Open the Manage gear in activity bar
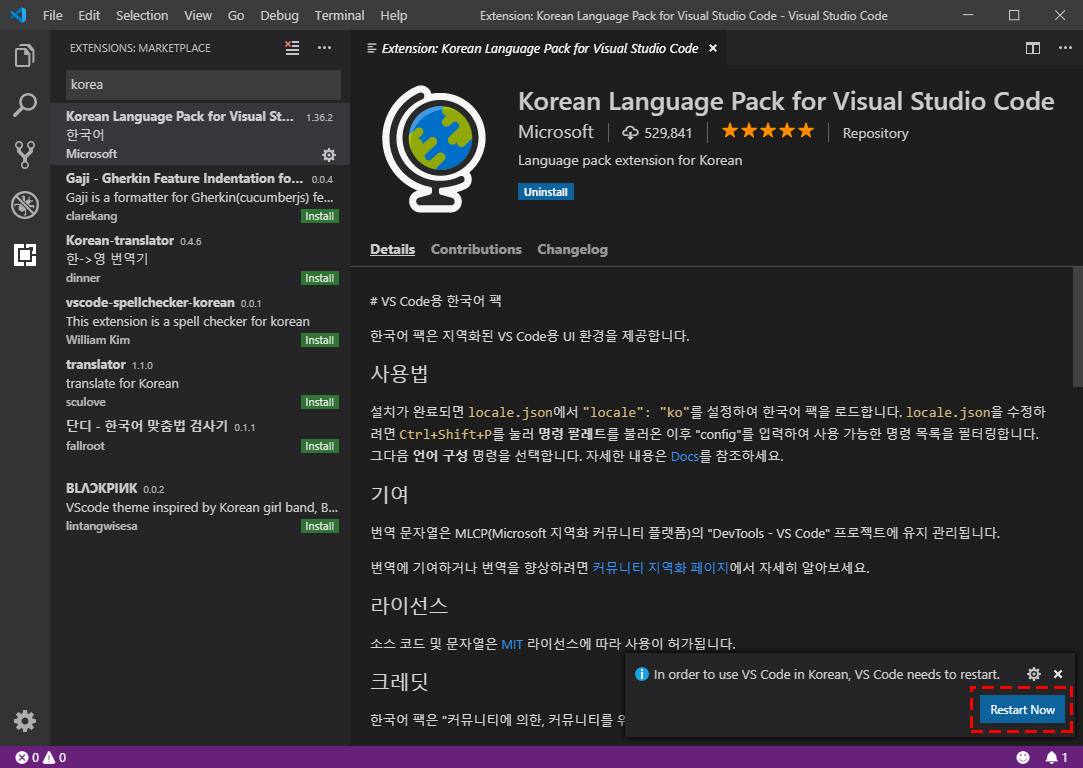 click(25, 721)
